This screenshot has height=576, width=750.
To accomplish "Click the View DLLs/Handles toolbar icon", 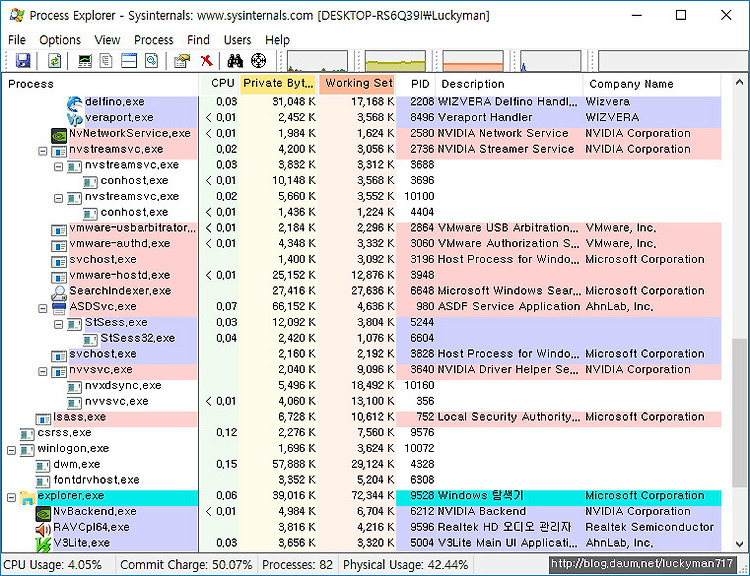I will pos(152,61).
